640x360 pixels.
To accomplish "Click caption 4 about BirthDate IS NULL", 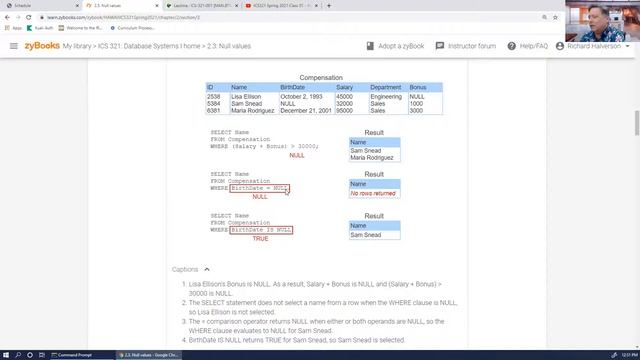I will click(296, 340).
